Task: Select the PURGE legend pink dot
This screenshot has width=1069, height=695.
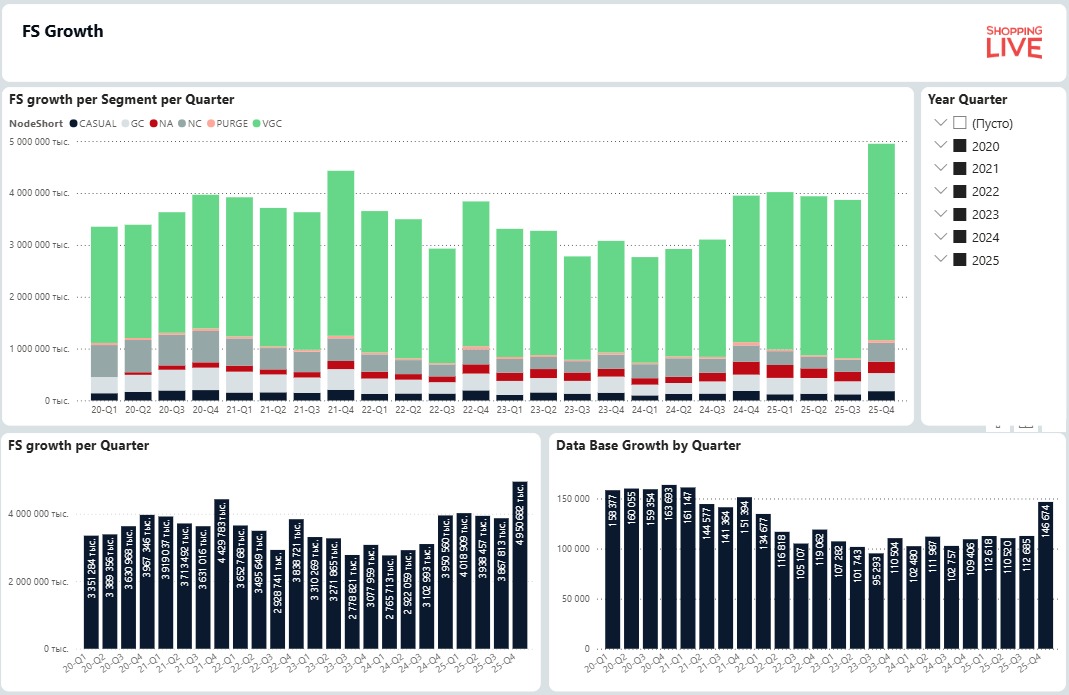Action: [211, 123]
